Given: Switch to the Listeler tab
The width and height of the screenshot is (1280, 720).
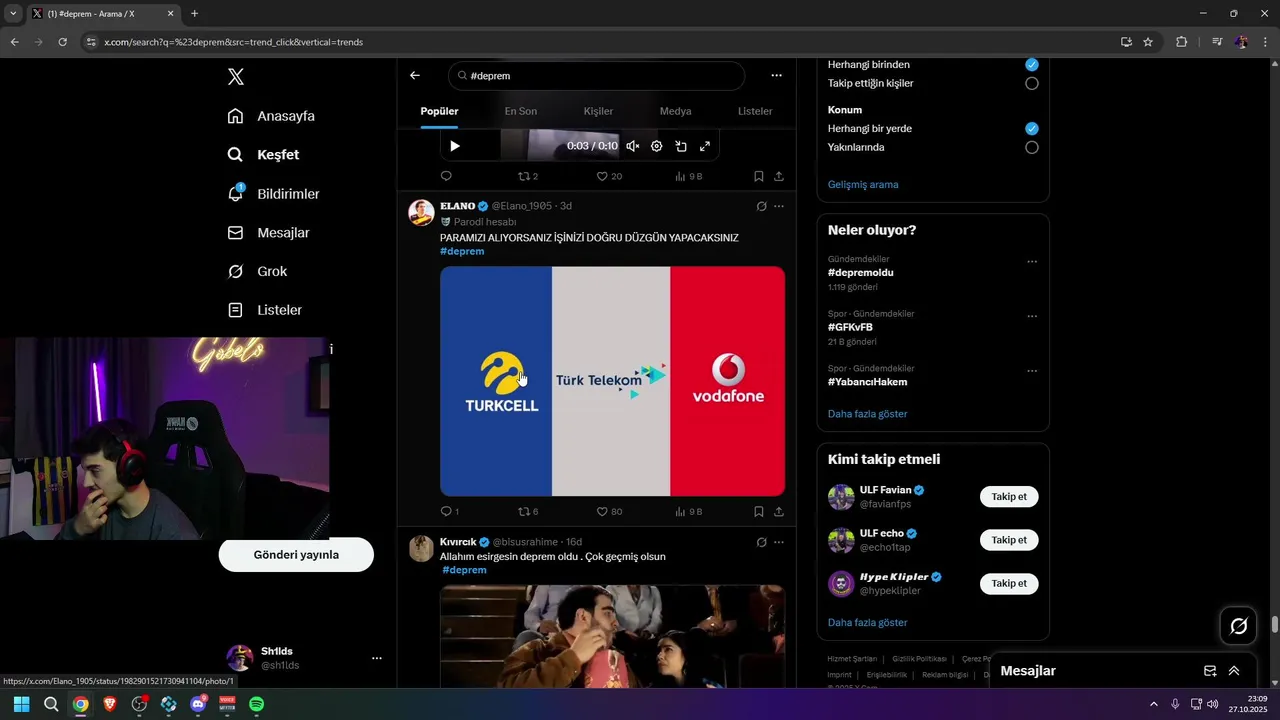Looking at the screenshot, I should pos(755,111).
